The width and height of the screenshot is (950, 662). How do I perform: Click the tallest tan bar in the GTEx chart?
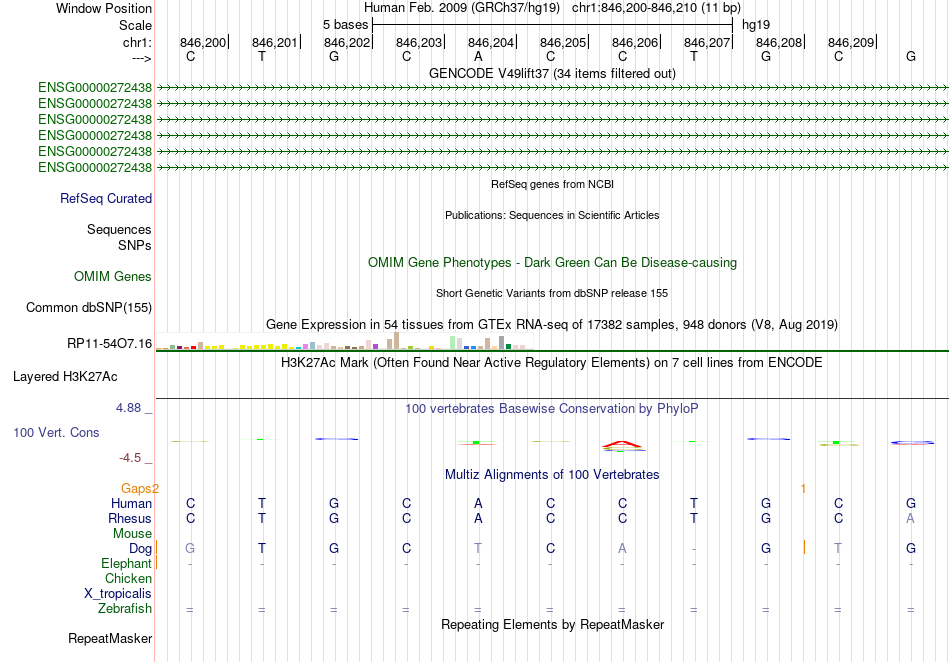(x=397, y=341)
